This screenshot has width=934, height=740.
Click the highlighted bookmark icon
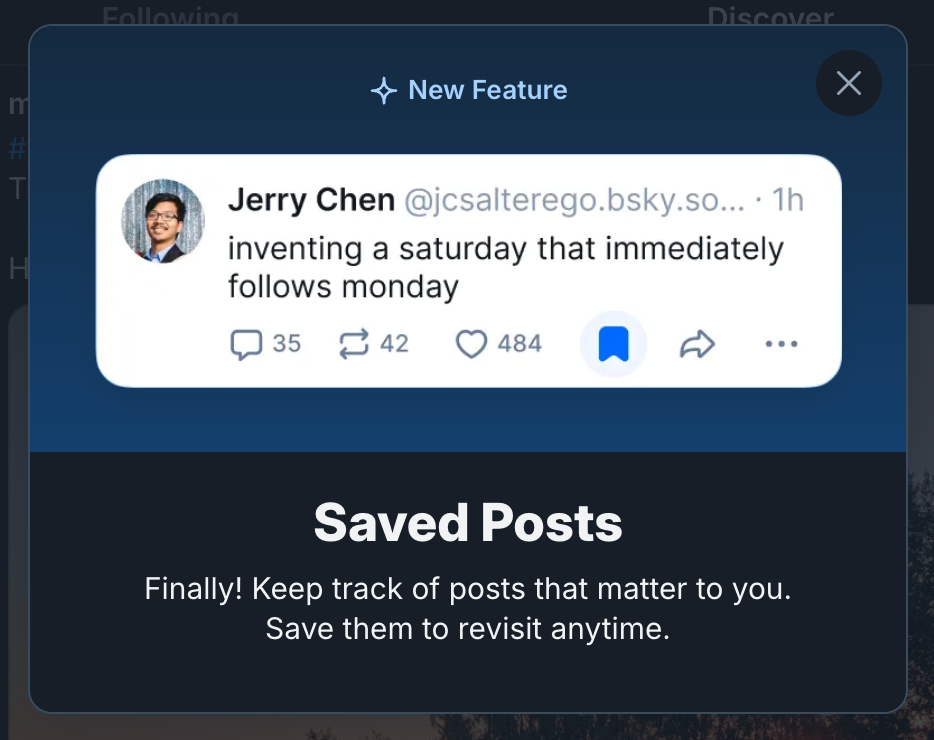(613, 344)
